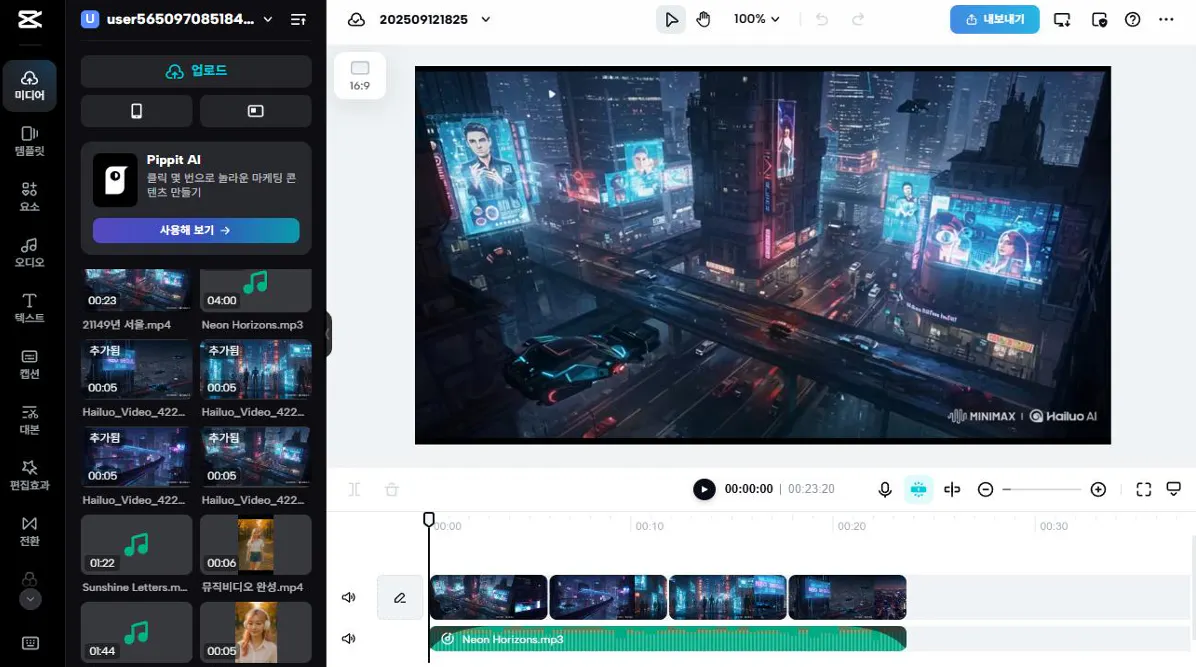Click the cloud save status icon
Image resolution: width=1196 pixels, height=667 pixels.
click(356, 20)
